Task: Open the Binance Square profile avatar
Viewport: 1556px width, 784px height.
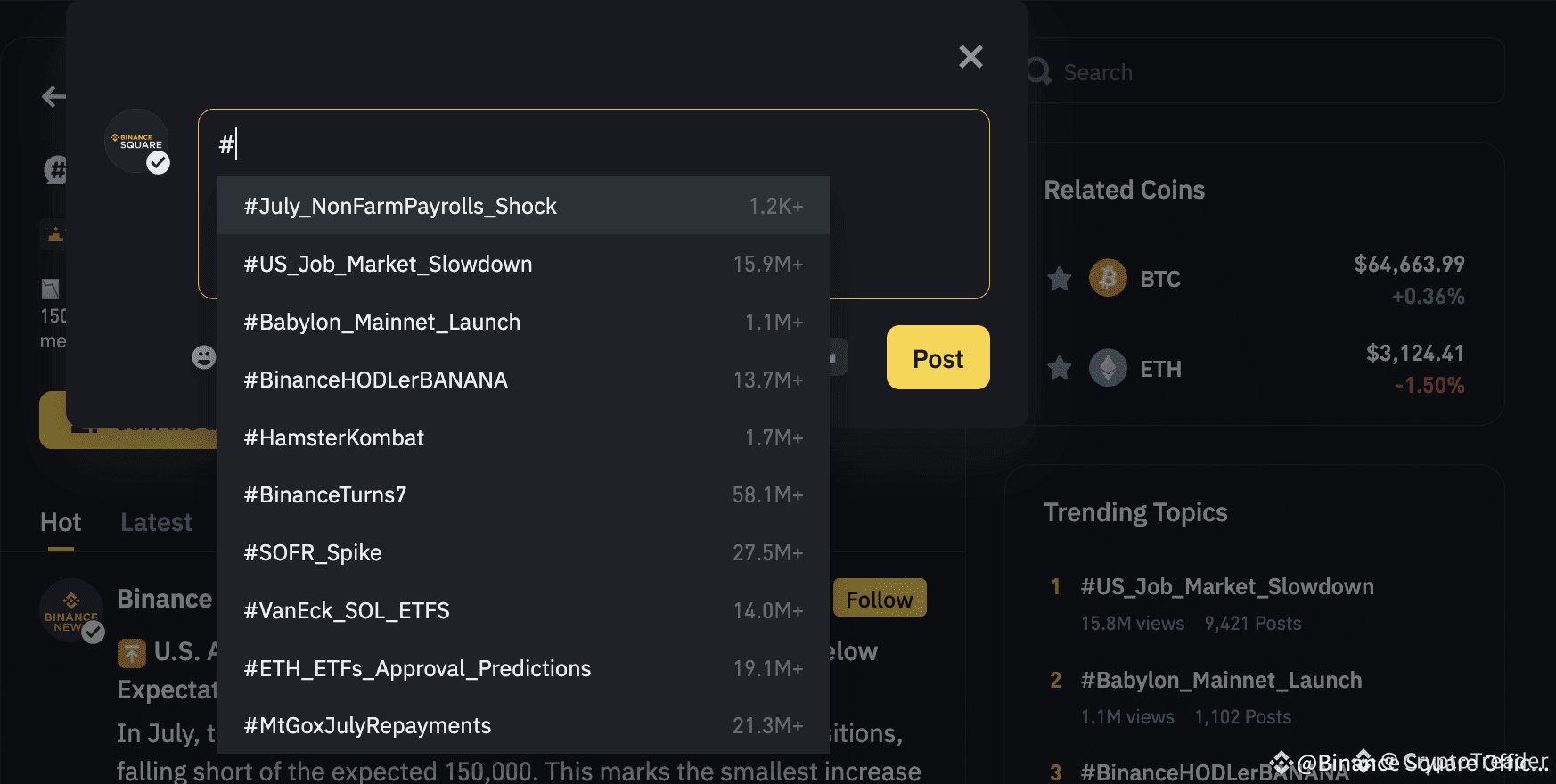Action: tap(136, 141)
